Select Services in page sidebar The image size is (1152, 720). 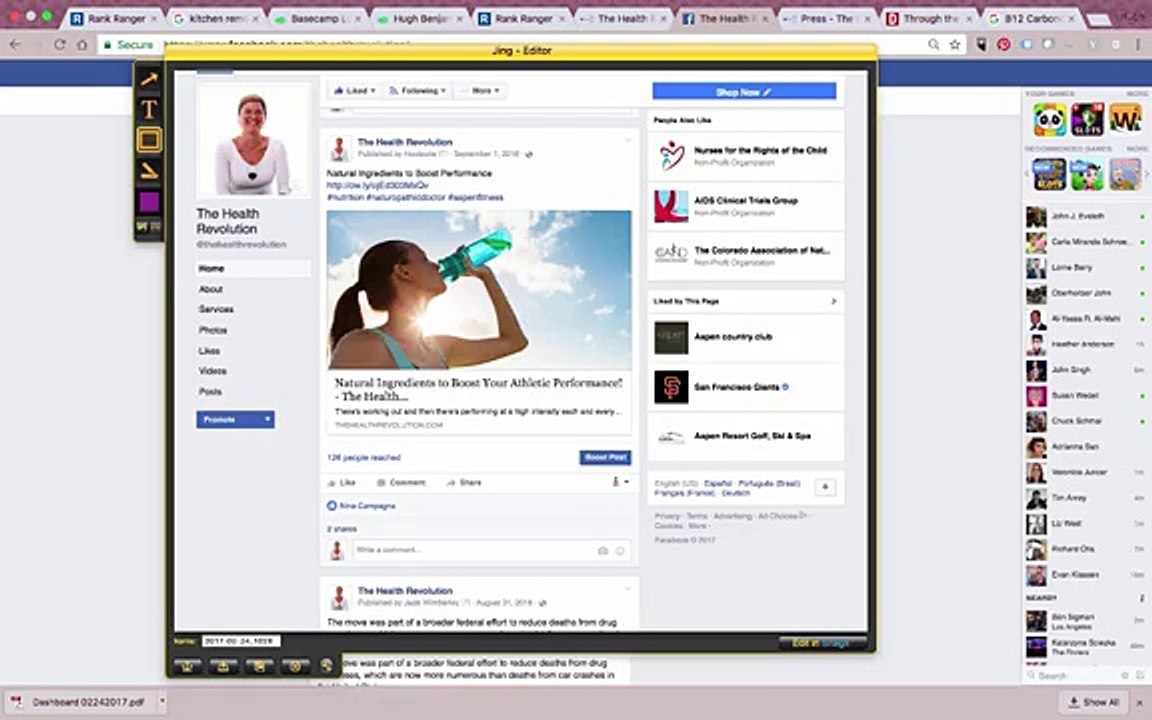pos(216,309)
